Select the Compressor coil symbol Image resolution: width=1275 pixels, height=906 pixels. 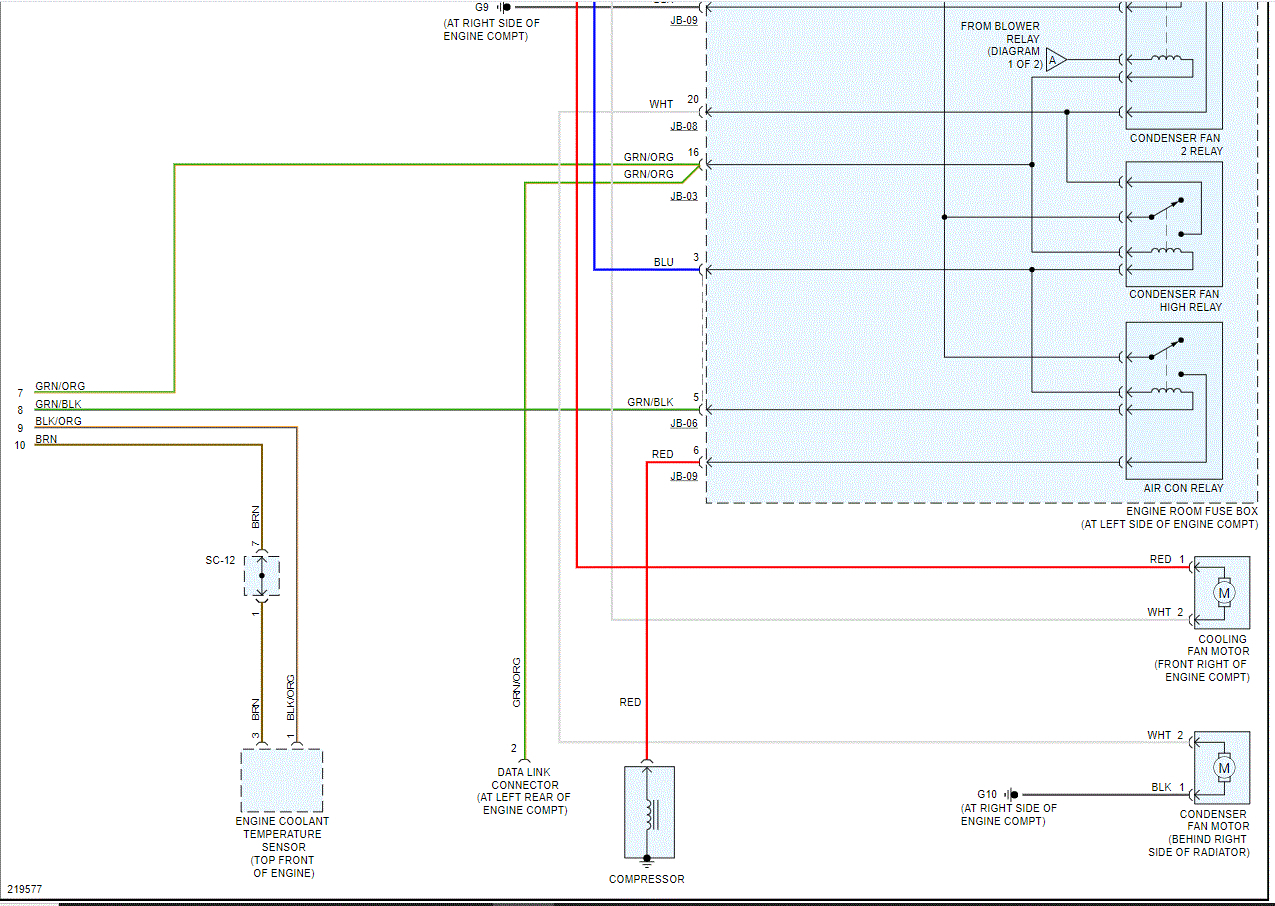click(x=649, y=812)
